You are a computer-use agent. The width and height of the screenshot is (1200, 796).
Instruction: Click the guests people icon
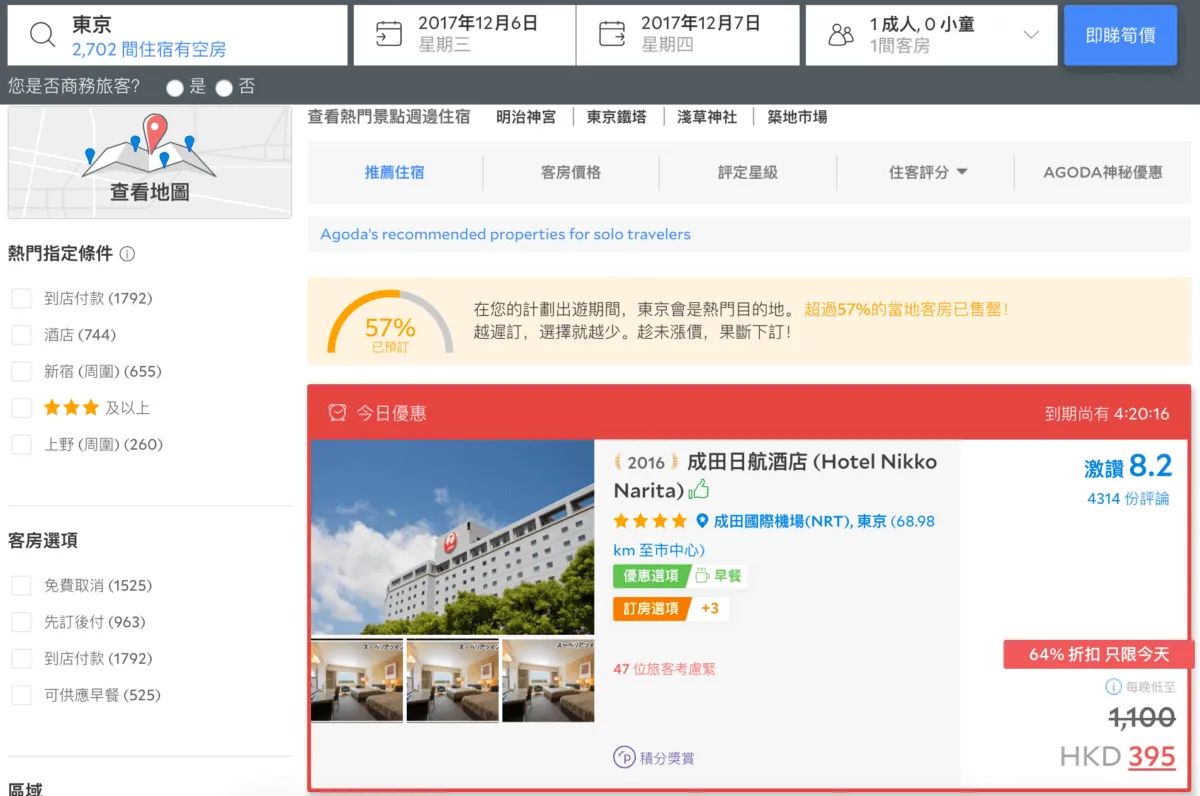click(x=841, y=35)
